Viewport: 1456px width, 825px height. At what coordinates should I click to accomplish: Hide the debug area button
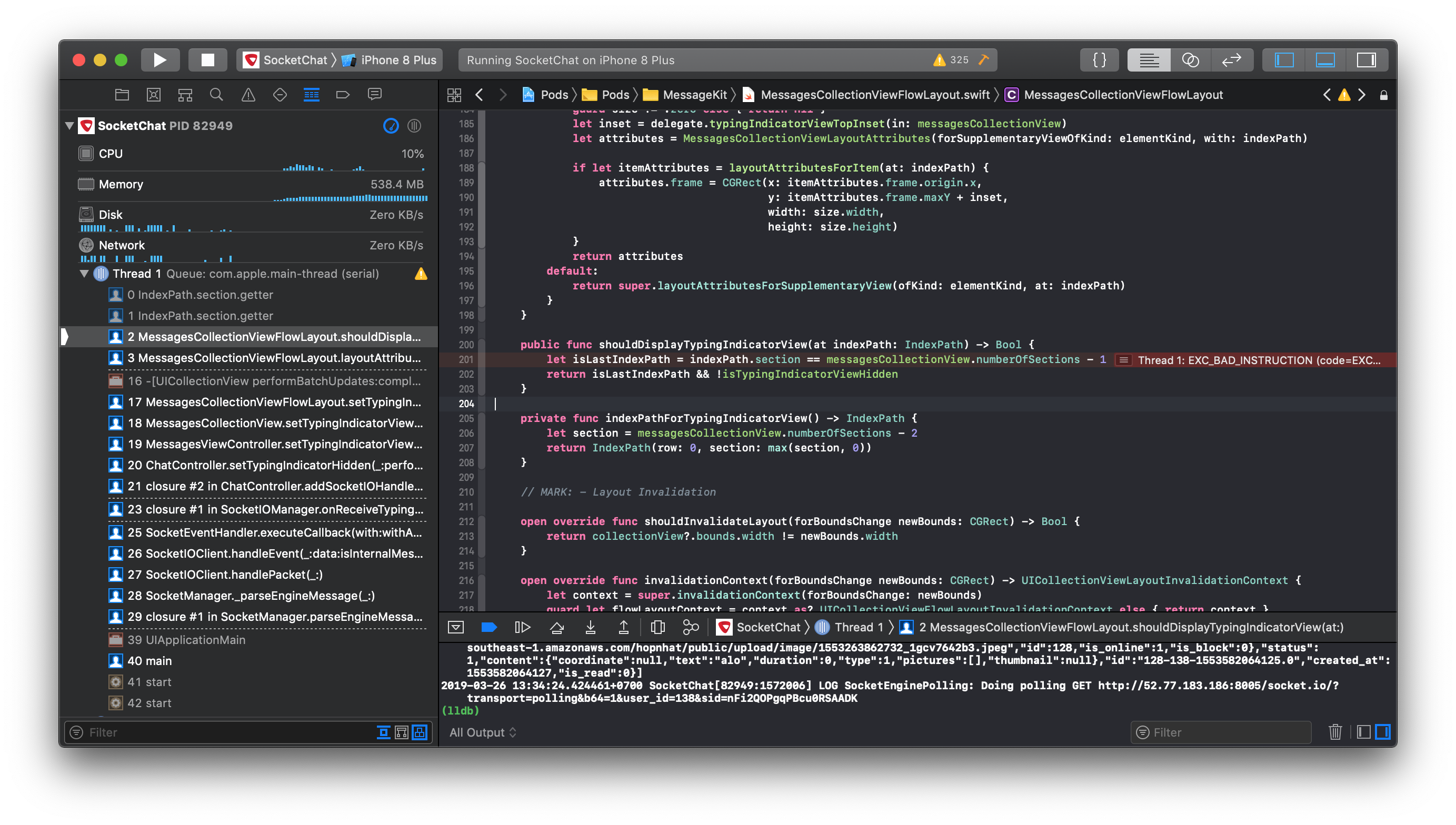[455, 627]
